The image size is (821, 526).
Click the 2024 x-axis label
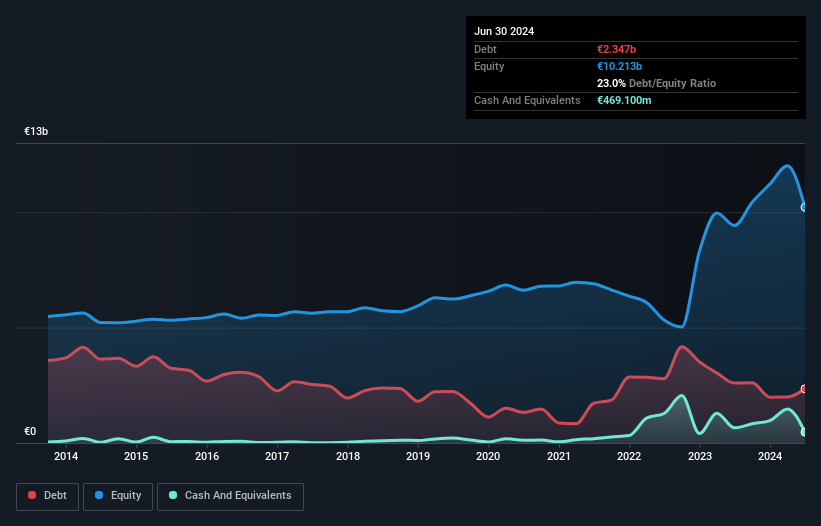click(x=770, y=456)
